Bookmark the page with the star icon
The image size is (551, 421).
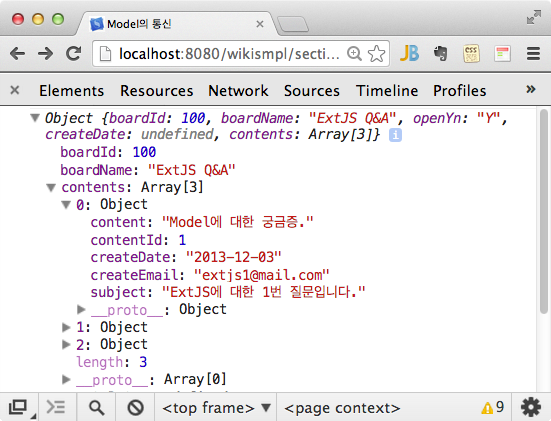(376, 54)
